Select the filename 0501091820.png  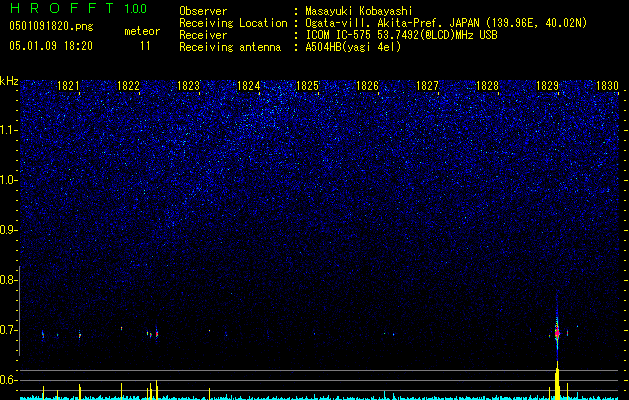pos(51,26)
